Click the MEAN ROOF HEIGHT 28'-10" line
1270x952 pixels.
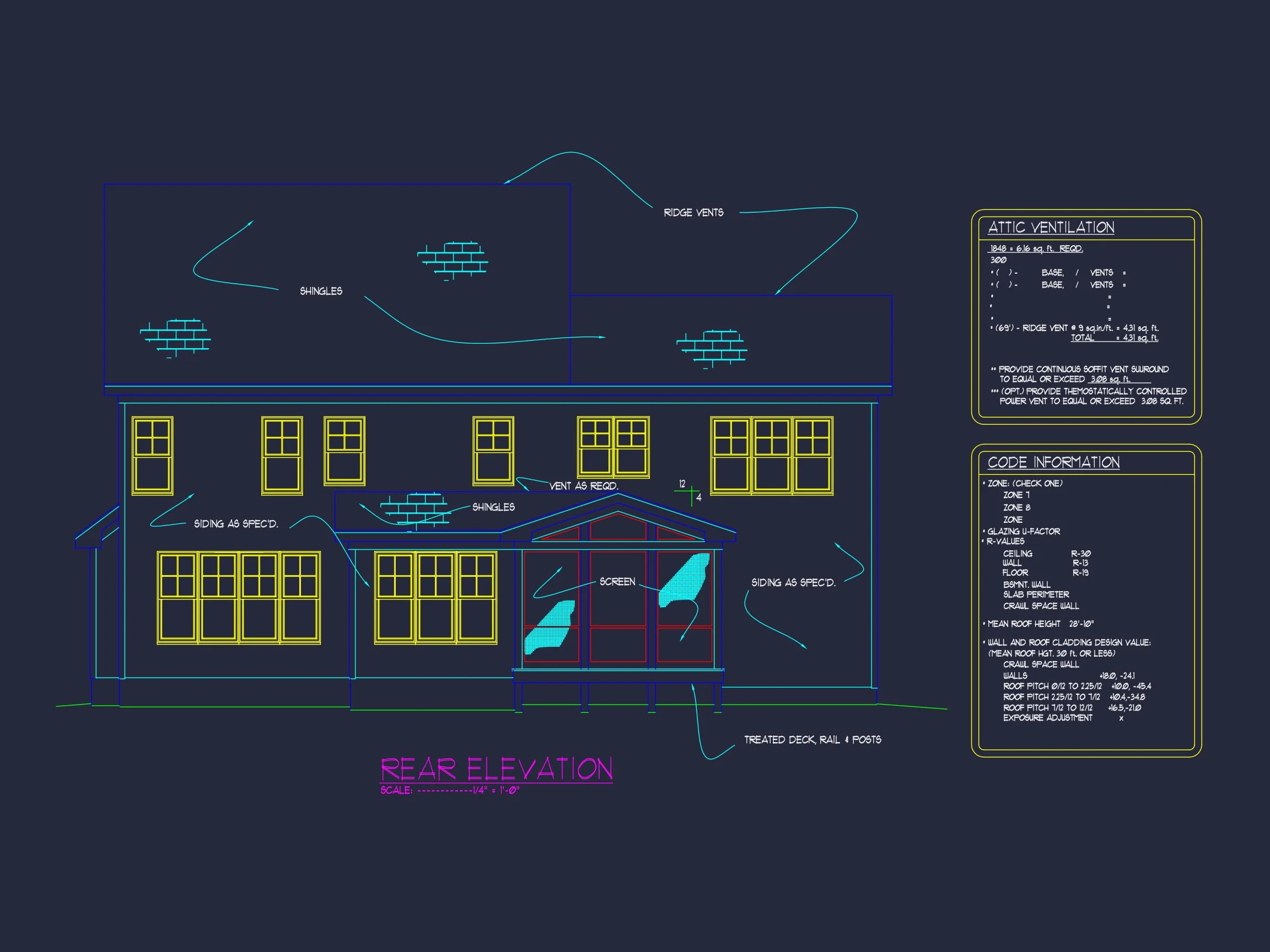click(x=1040, y=624)
